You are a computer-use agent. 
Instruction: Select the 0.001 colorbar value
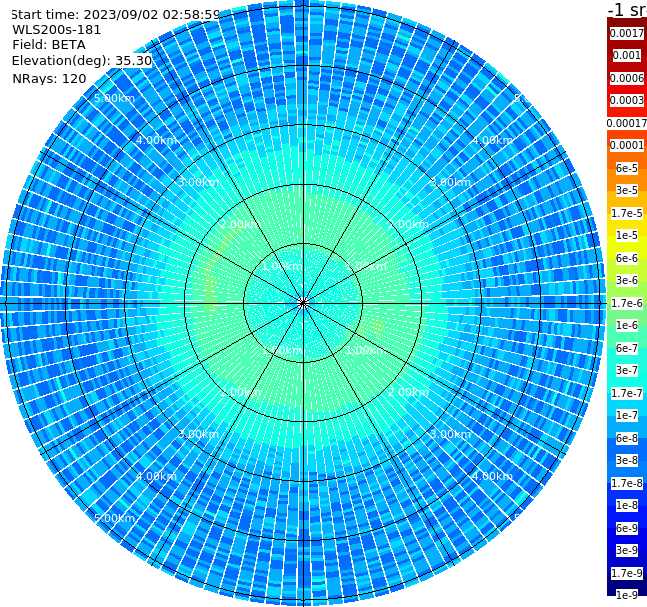627,55
